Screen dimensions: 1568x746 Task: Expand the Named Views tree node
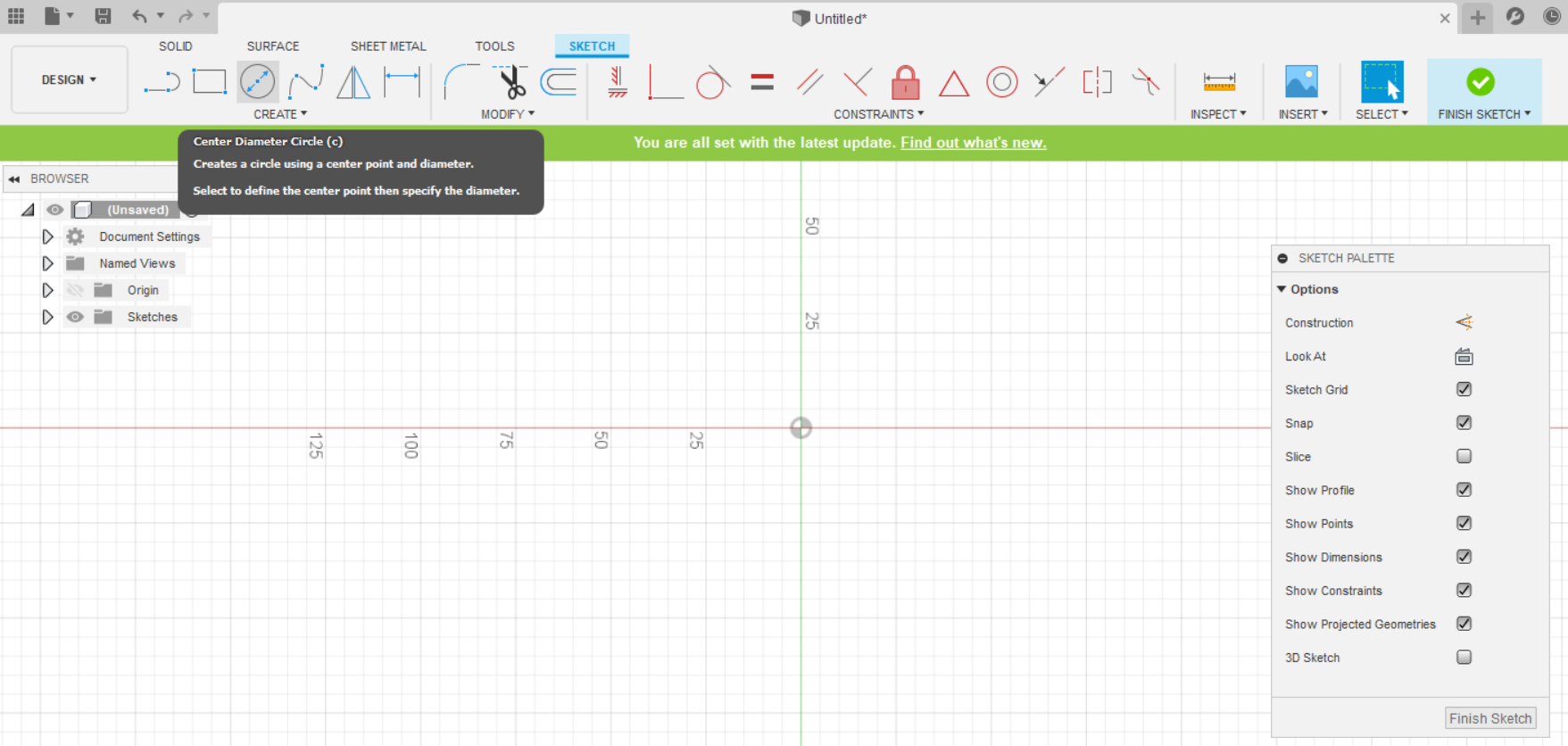[47, 263]
